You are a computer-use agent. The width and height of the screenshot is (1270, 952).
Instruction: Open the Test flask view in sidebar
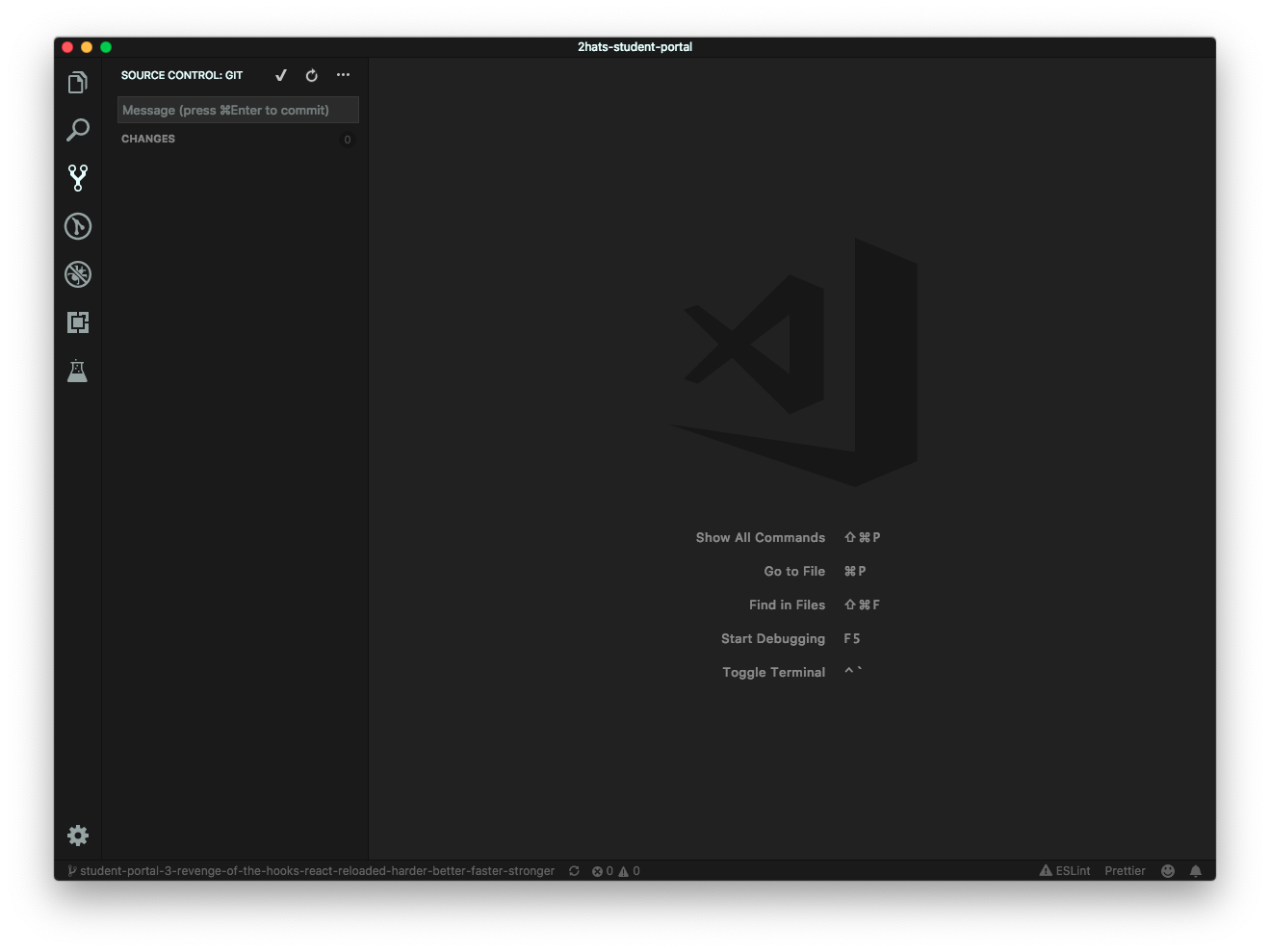click(x=77, y=371)
